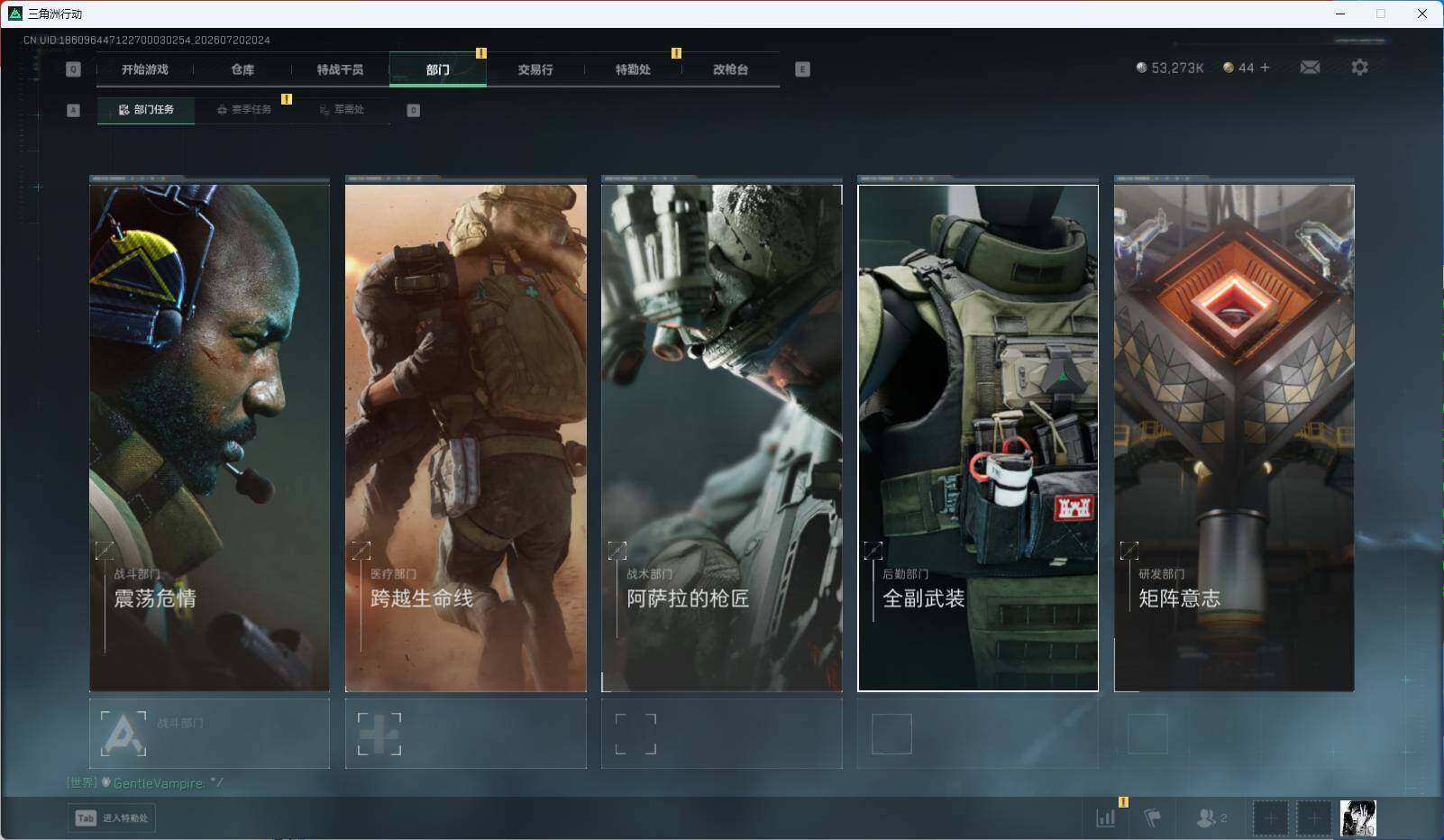Switch to the 交易行 tab

535,69
